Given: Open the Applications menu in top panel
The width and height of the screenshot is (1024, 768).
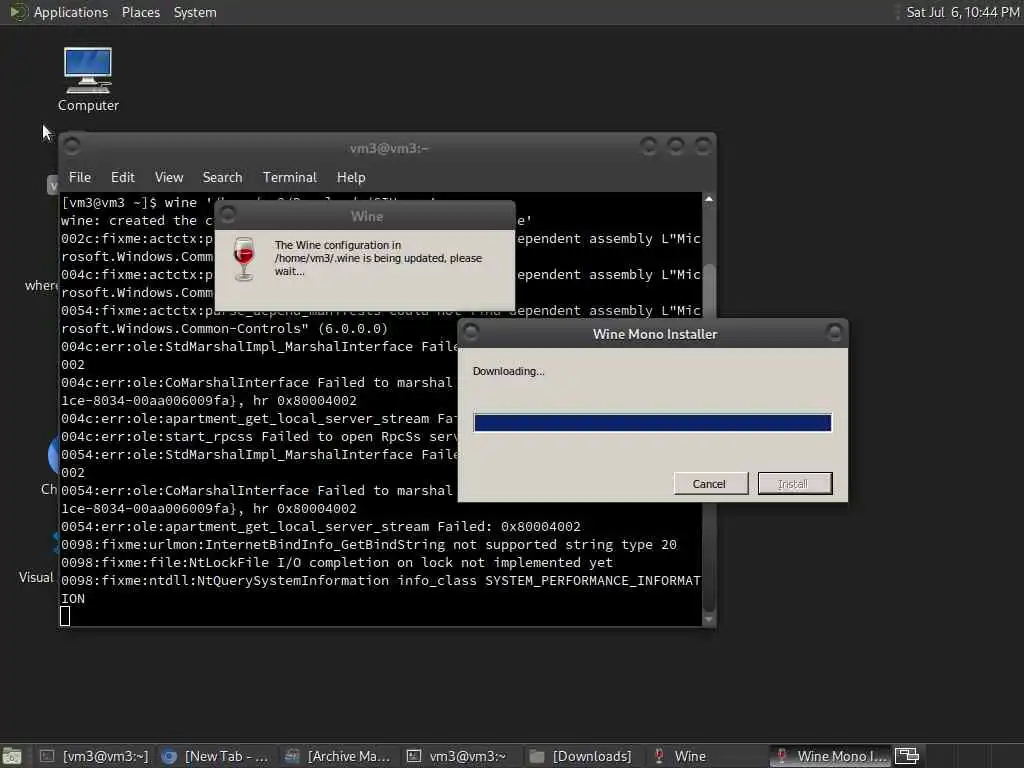Looking at the screenshot, I should point(71,12).
